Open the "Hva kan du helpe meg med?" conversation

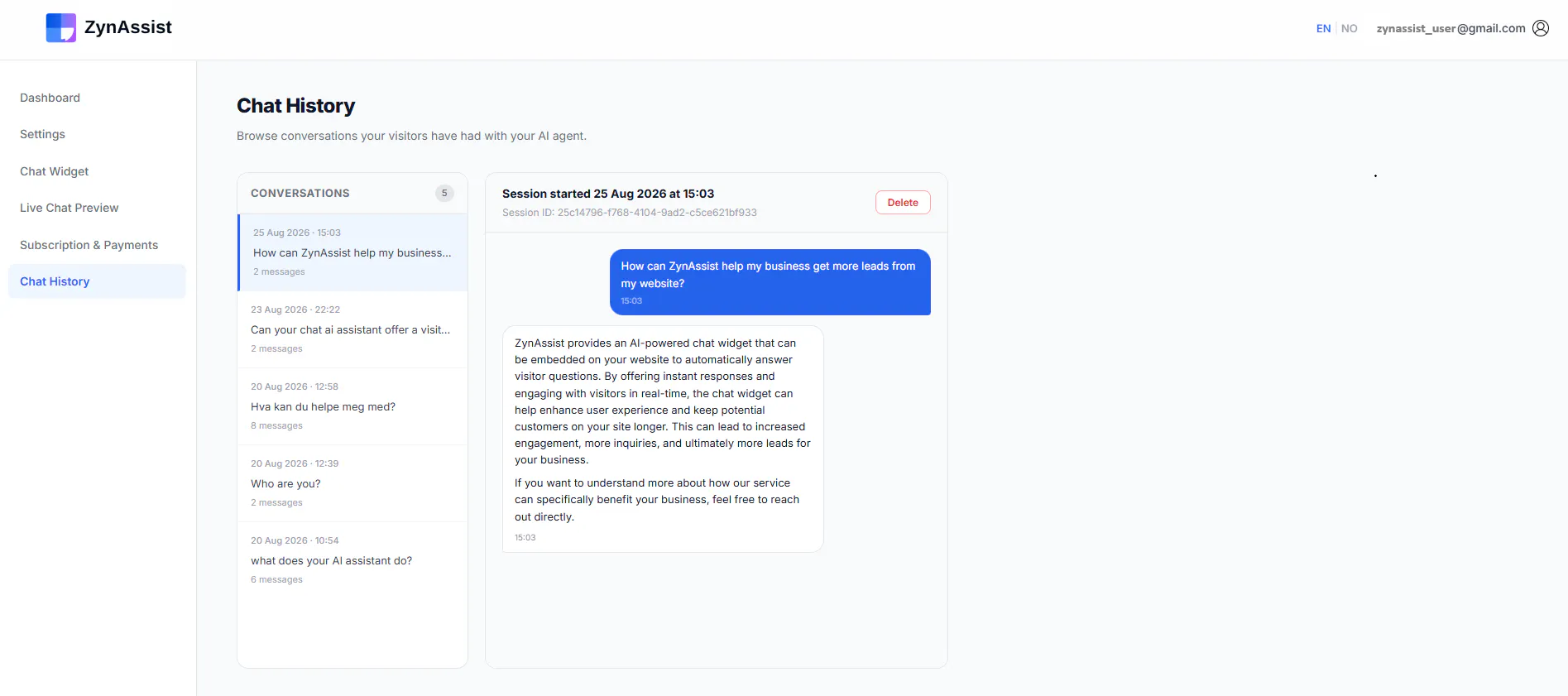pyautogui.click(x=353, y=406)
